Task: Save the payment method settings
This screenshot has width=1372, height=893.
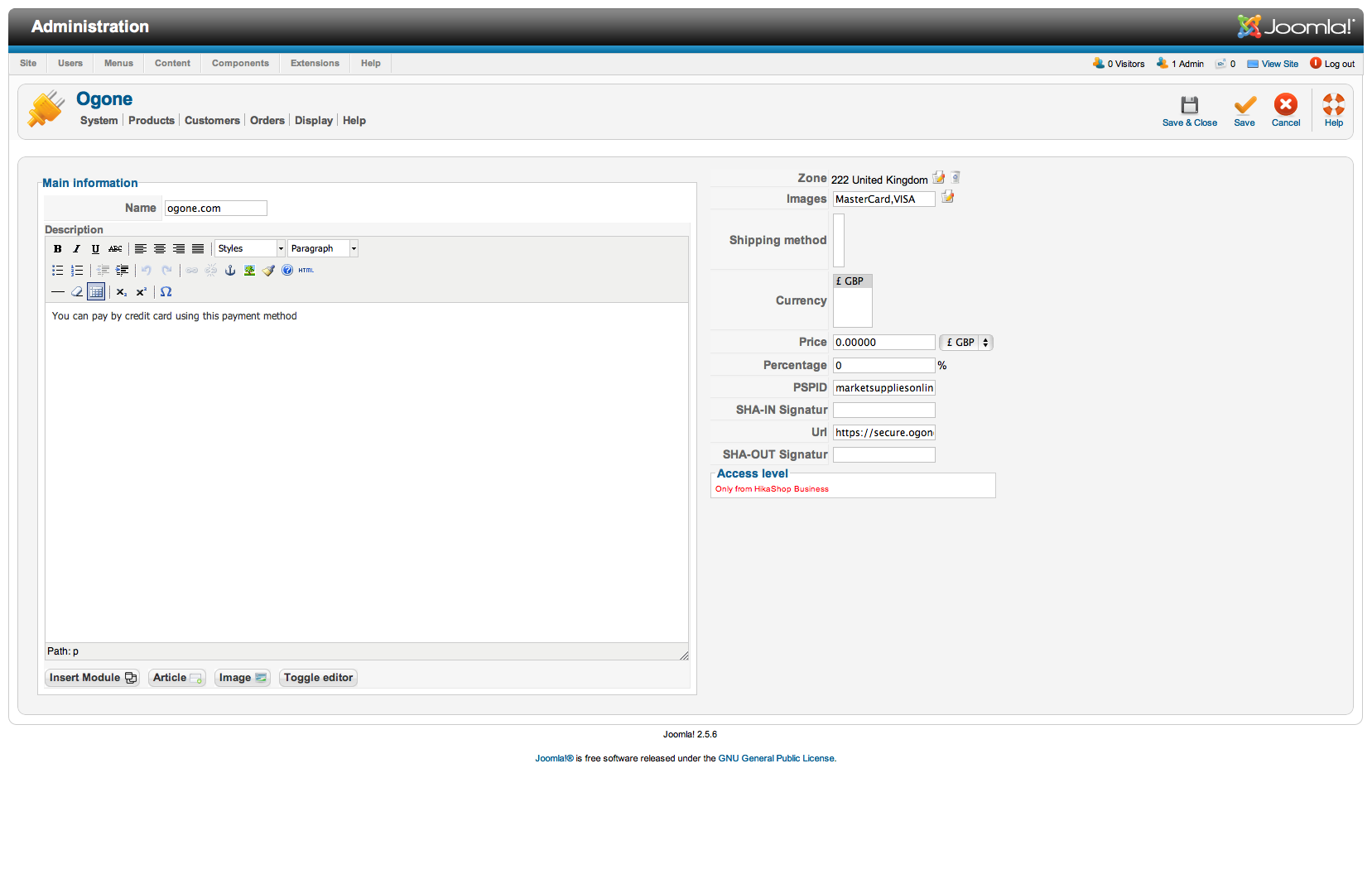Action: [1244, 112]
